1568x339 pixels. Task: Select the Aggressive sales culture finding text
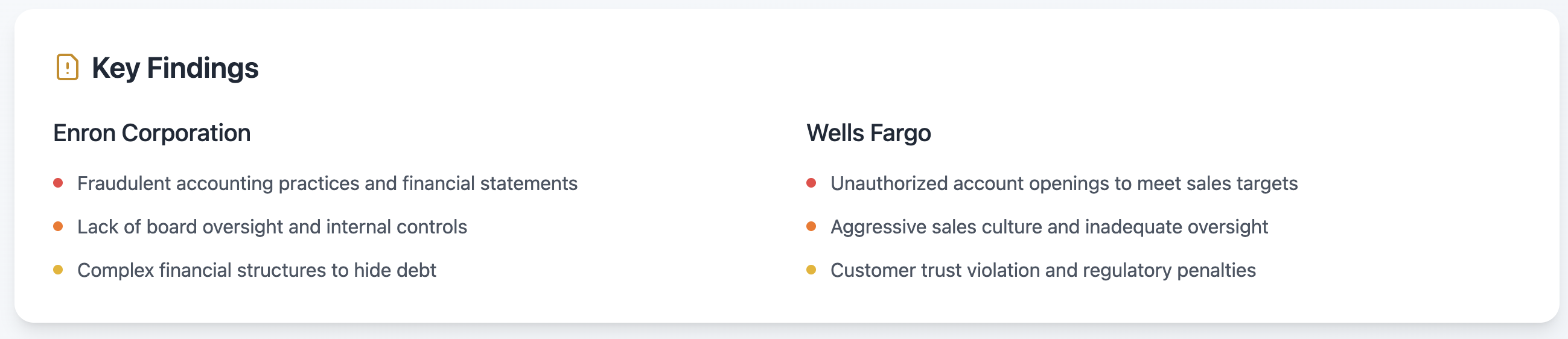click(1049, 227)
